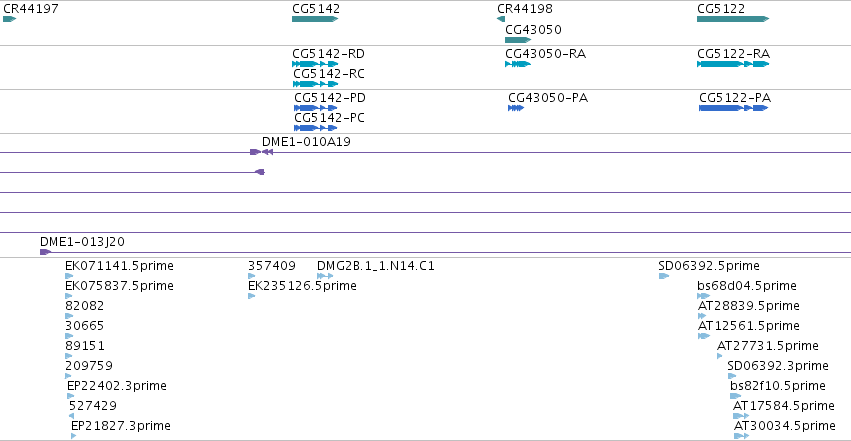Click the EP21827.3prime EST arrow
851x441 pixels.
point(74,436)
